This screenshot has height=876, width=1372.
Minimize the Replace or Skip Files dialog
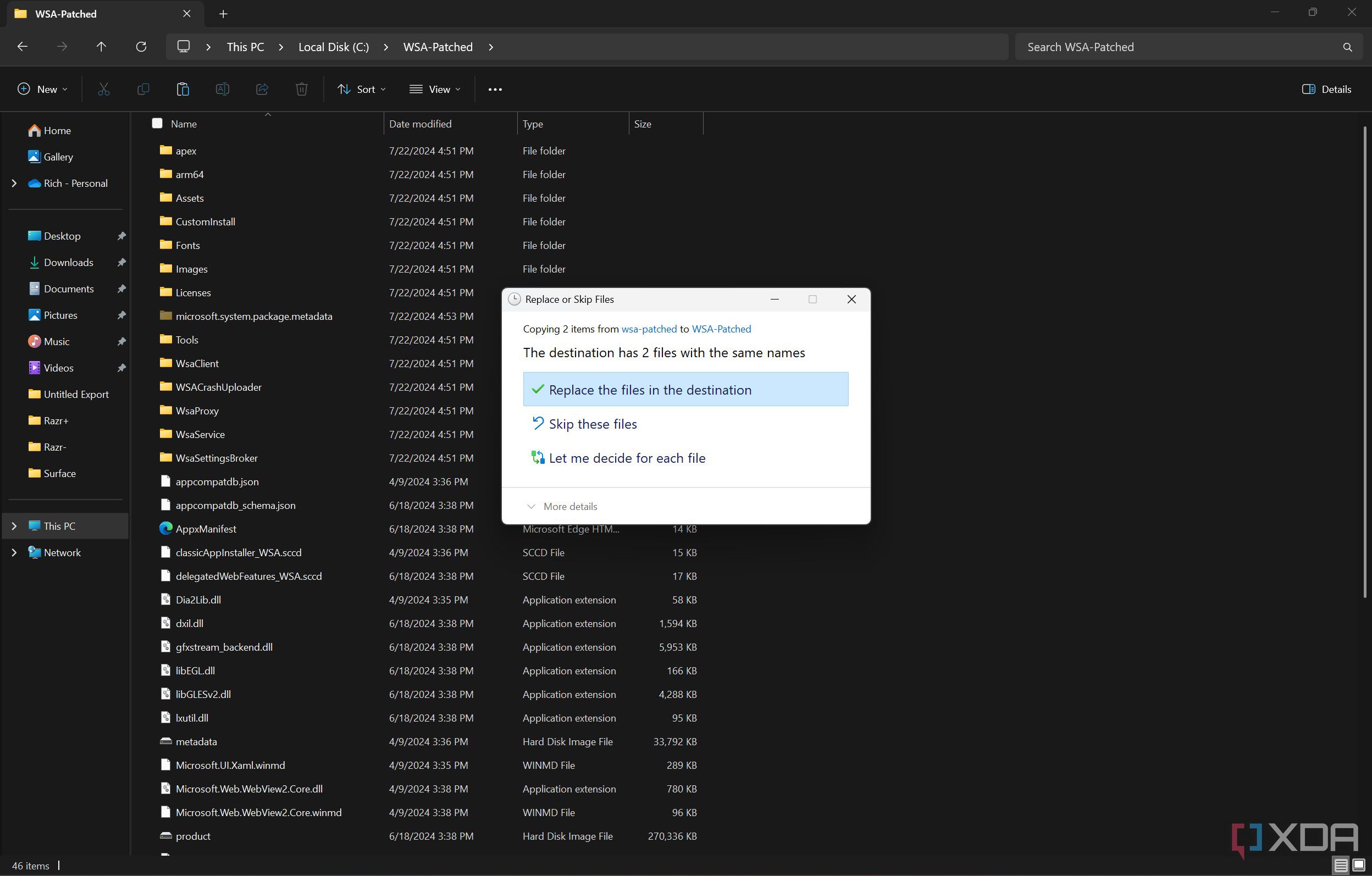tap(774, 299)
